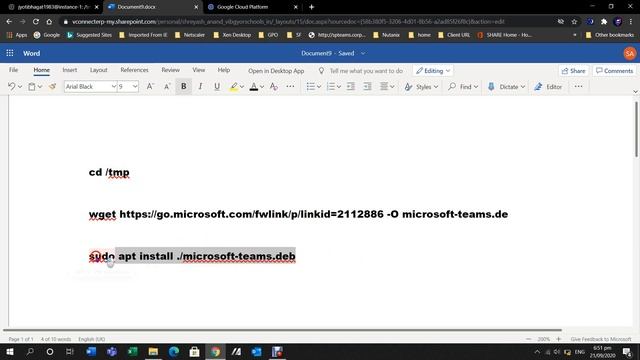Image resolution: width=640 pixels, height=360 pixels.
Task: Open the Chrome extensions puzzle icon
Action: [x=604, y=22]
